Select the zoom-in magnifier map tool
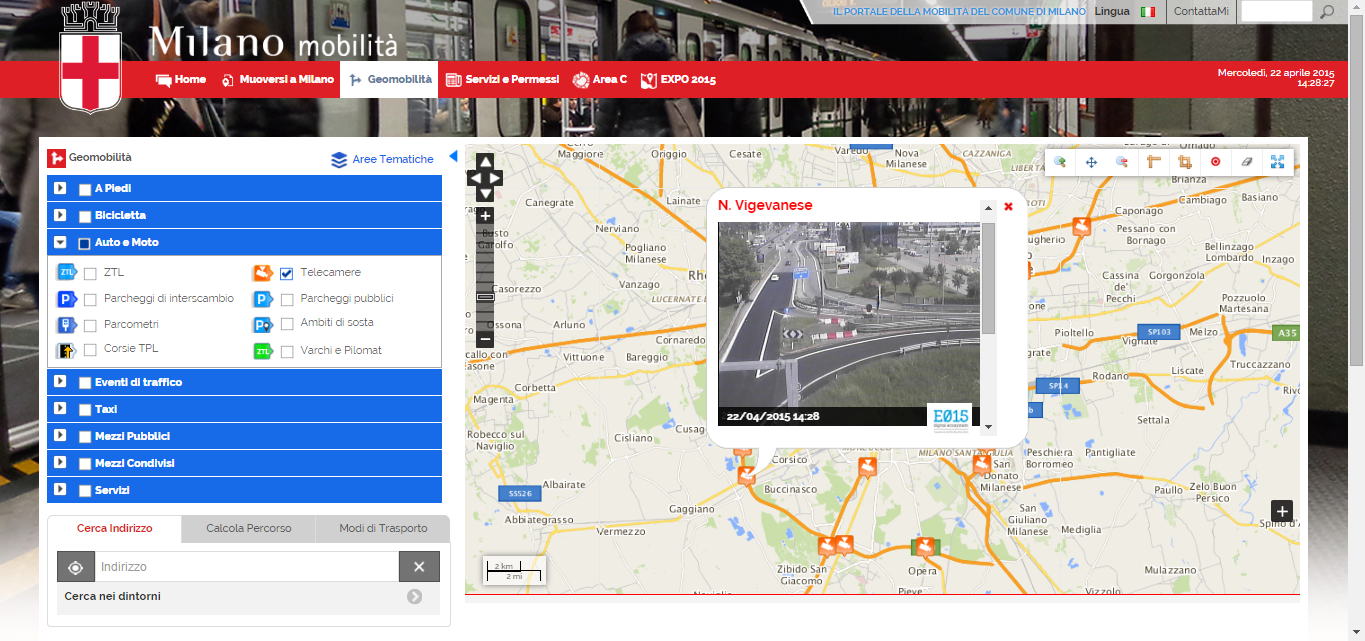 coord(1059,162)
